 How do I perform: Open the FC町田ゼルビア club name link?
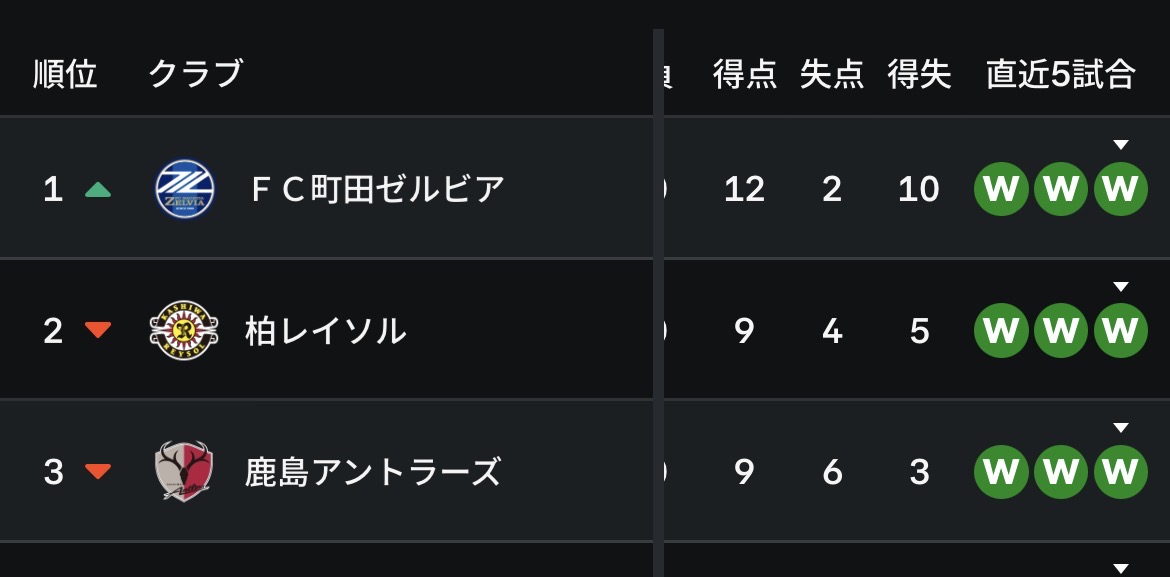pyautogui.click(x=378, y=190)
